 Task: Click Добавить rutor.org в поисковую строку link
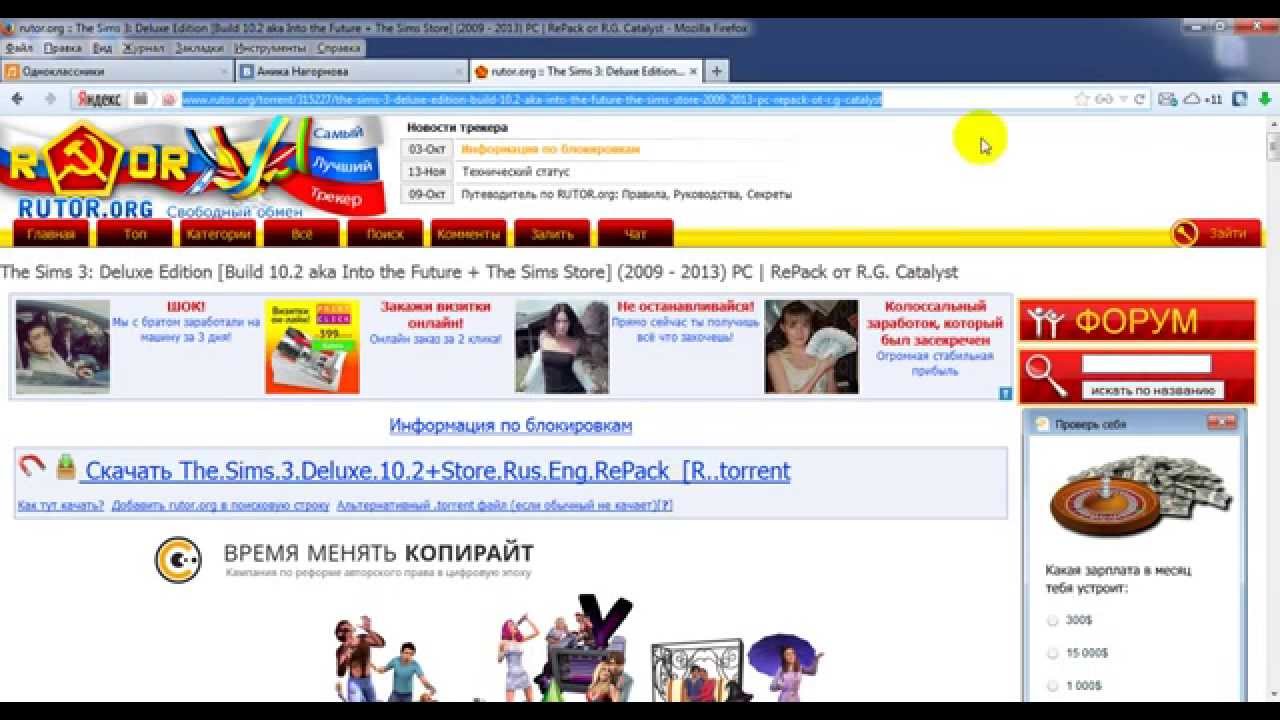[x=221, y=506]
